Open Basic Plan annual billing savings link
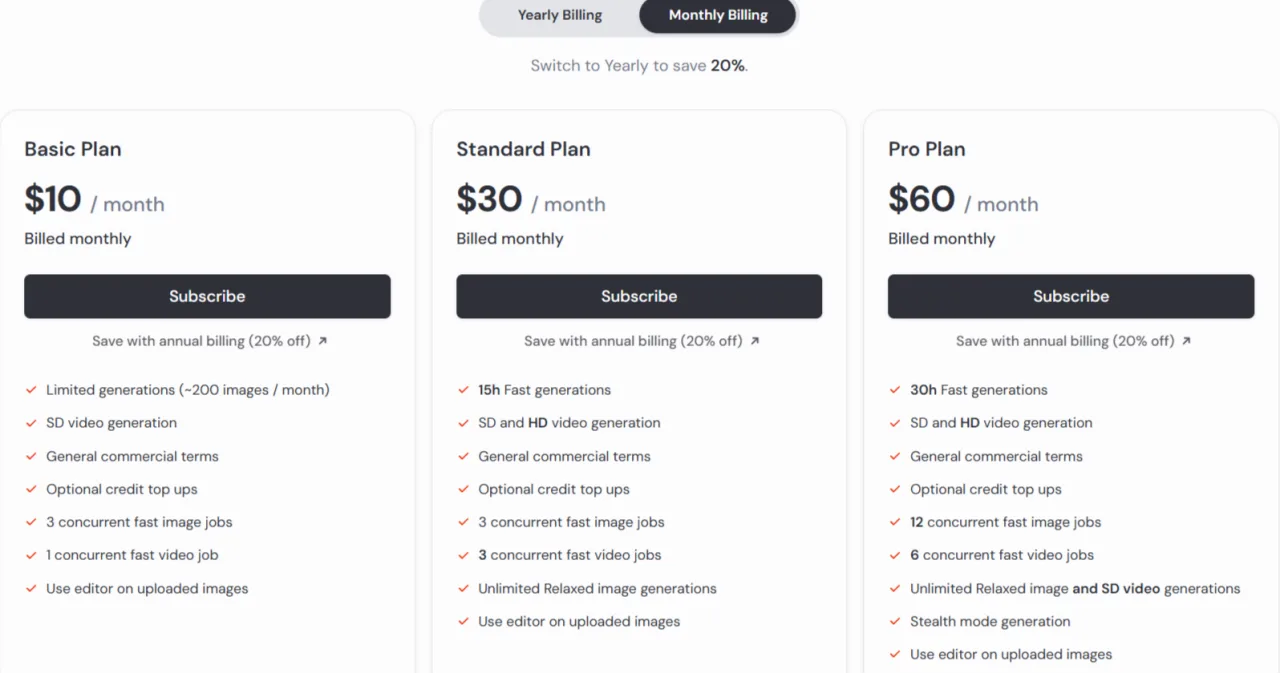The image size is (1280, 673). coord(201,341)
